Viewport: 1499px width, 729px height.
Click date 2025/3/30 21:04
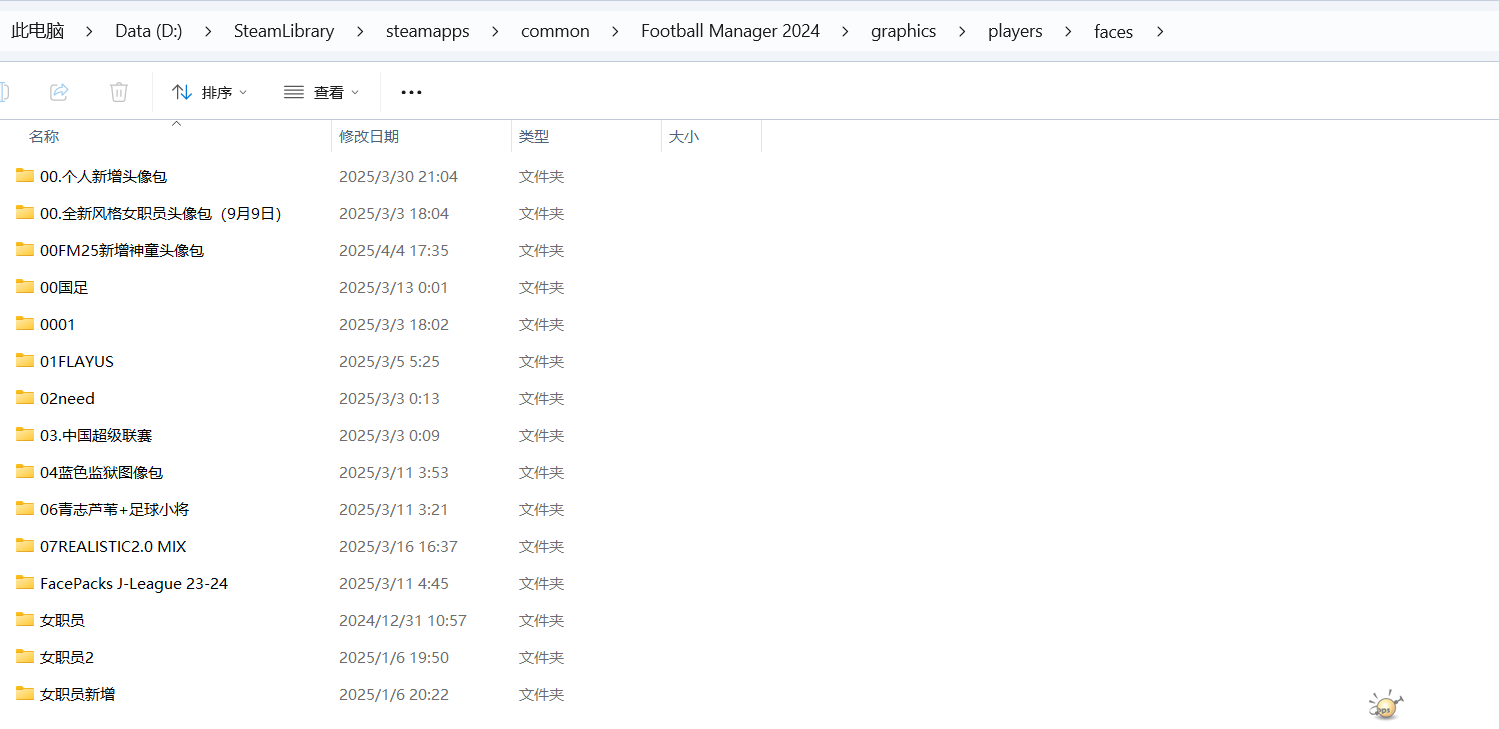[398, 176]
